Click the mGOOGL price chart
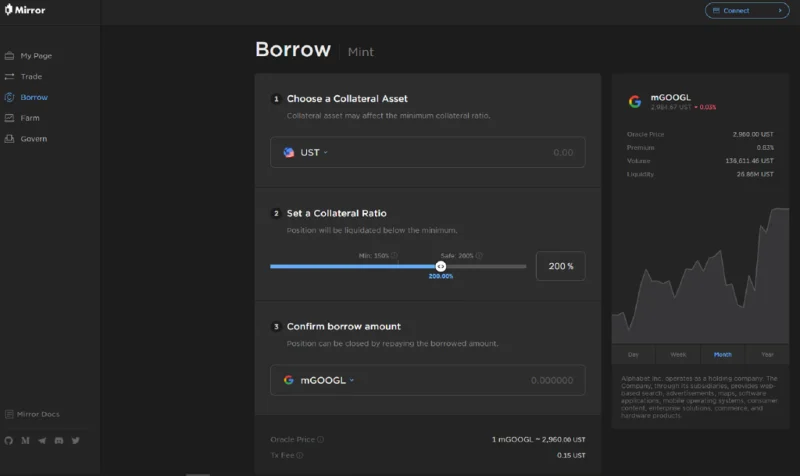 click(x=701, y=275)
